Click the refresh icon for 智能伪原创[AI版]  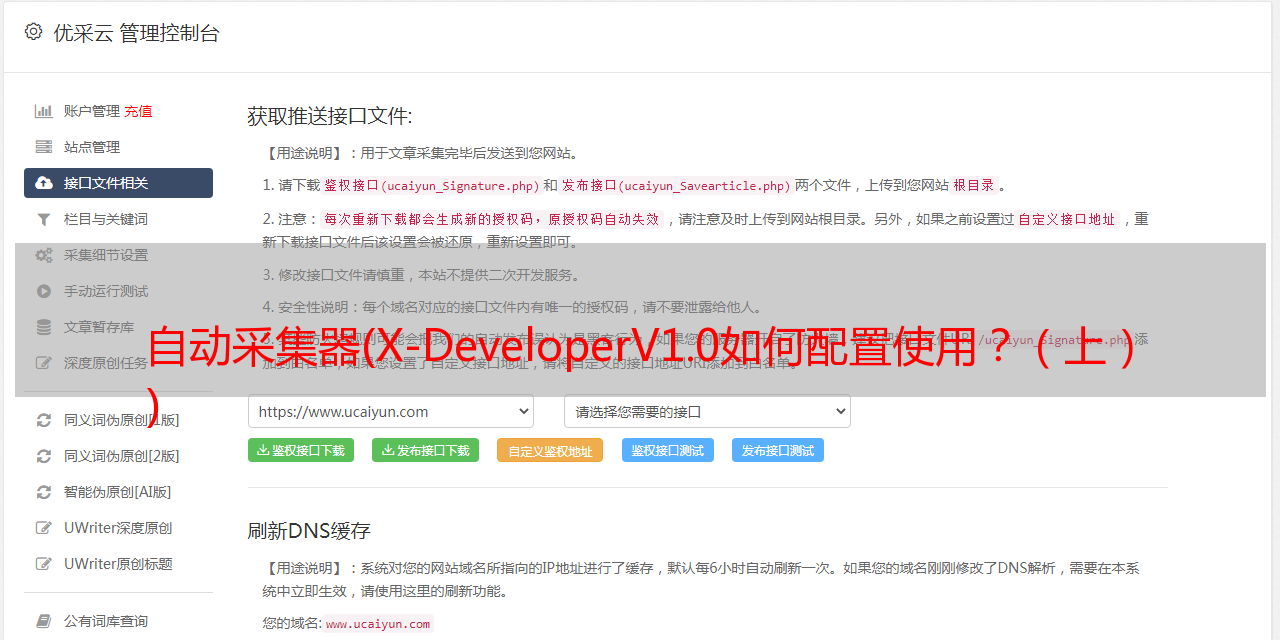(44, 492)
